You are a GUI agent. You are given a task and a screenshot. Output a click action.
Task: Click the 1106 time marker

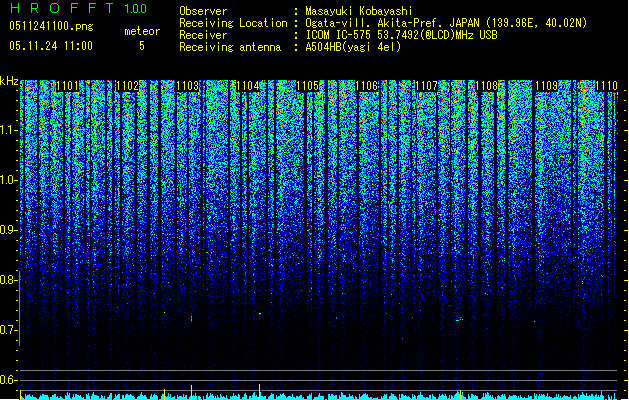(x=367, y=86)
